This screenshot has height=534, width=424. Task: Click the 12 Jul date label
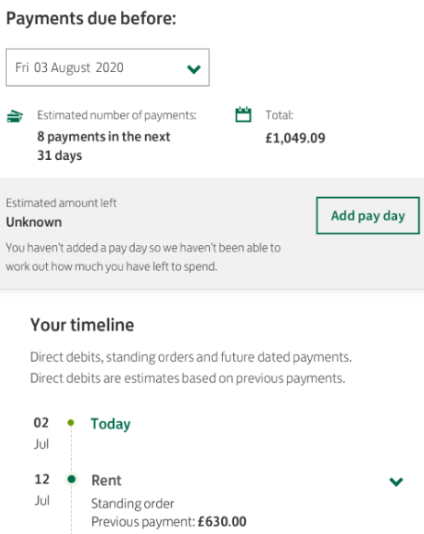point(42,489)
